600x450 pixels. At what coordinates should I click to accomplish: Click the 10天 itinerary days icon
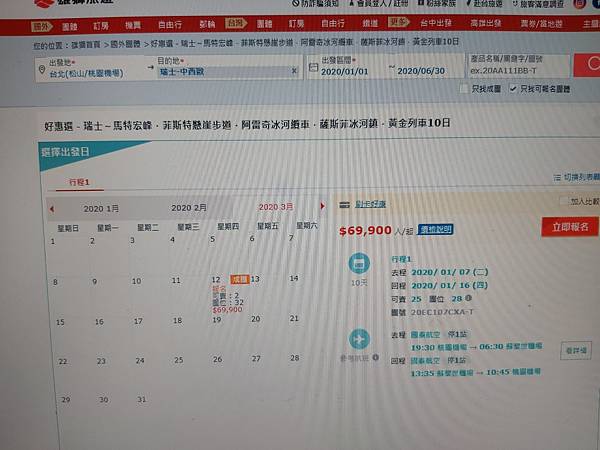(x=359, y=264)
